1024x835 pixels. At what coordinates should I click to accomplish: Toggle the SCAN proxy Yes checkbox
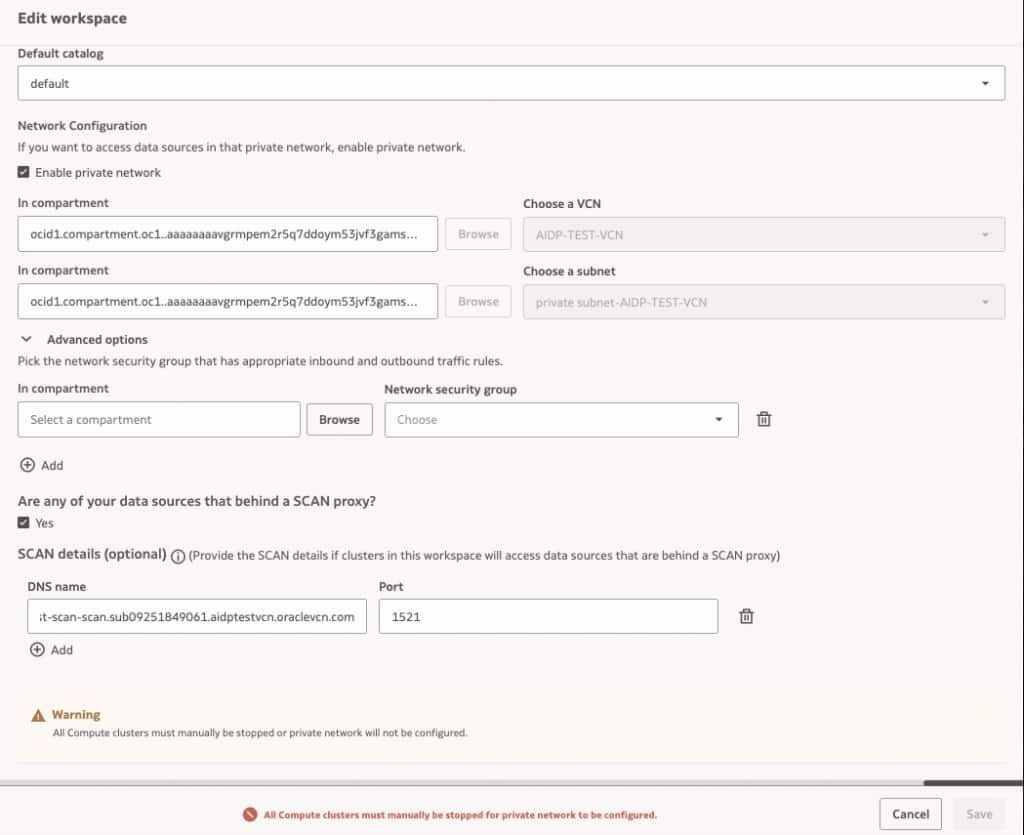(24, 523)
